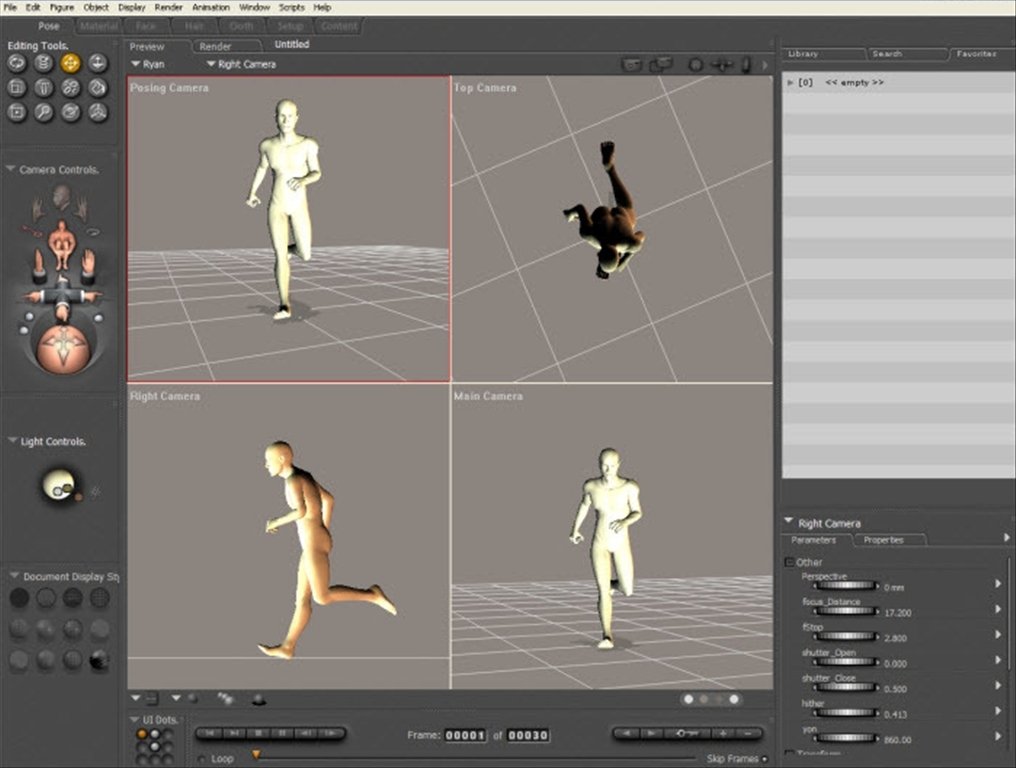Collapse the Other parameter group checkbox

coord(790,562)
